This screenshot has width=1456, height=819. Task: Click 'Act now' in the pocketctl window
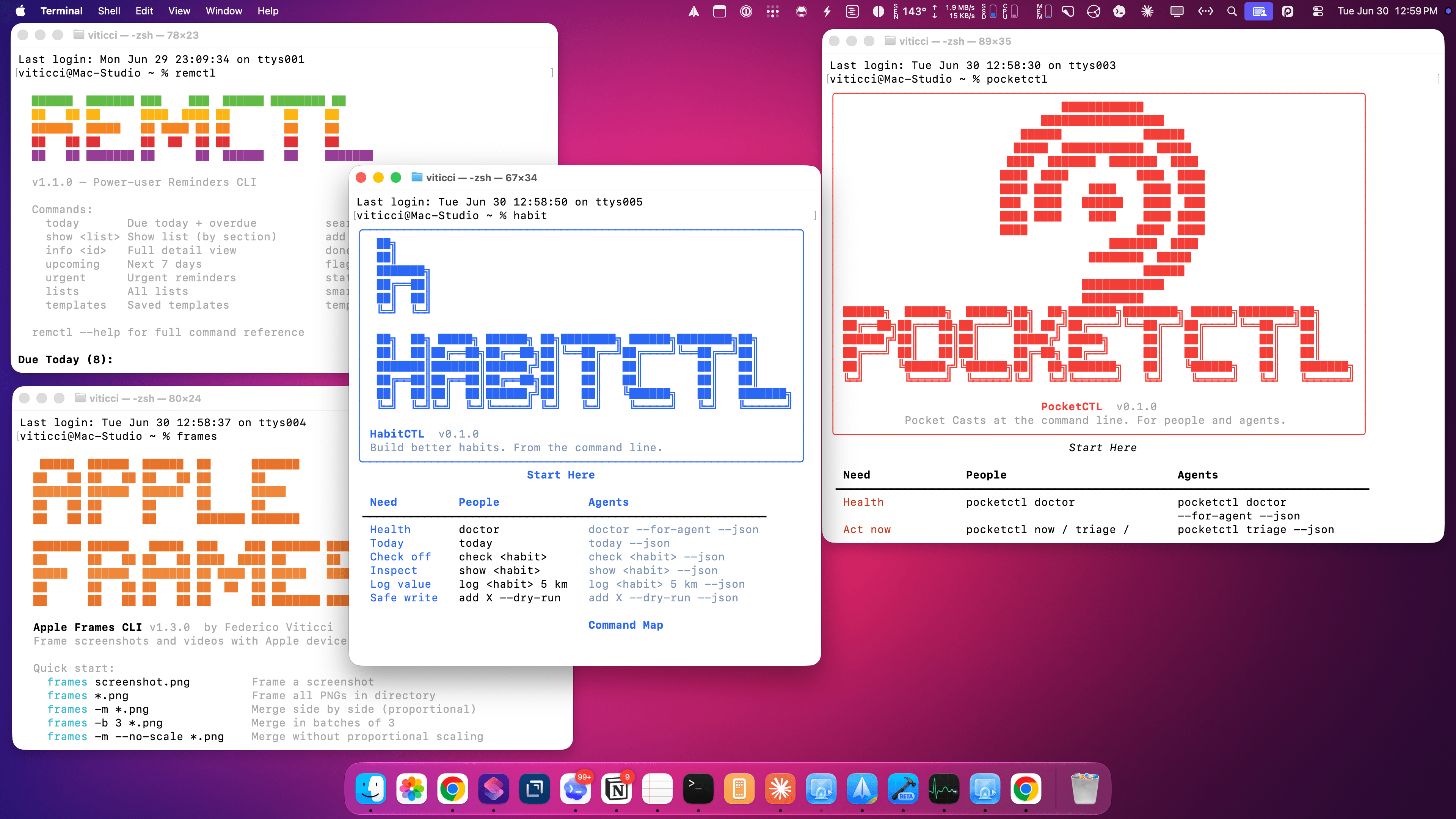(x=866, y=530)
